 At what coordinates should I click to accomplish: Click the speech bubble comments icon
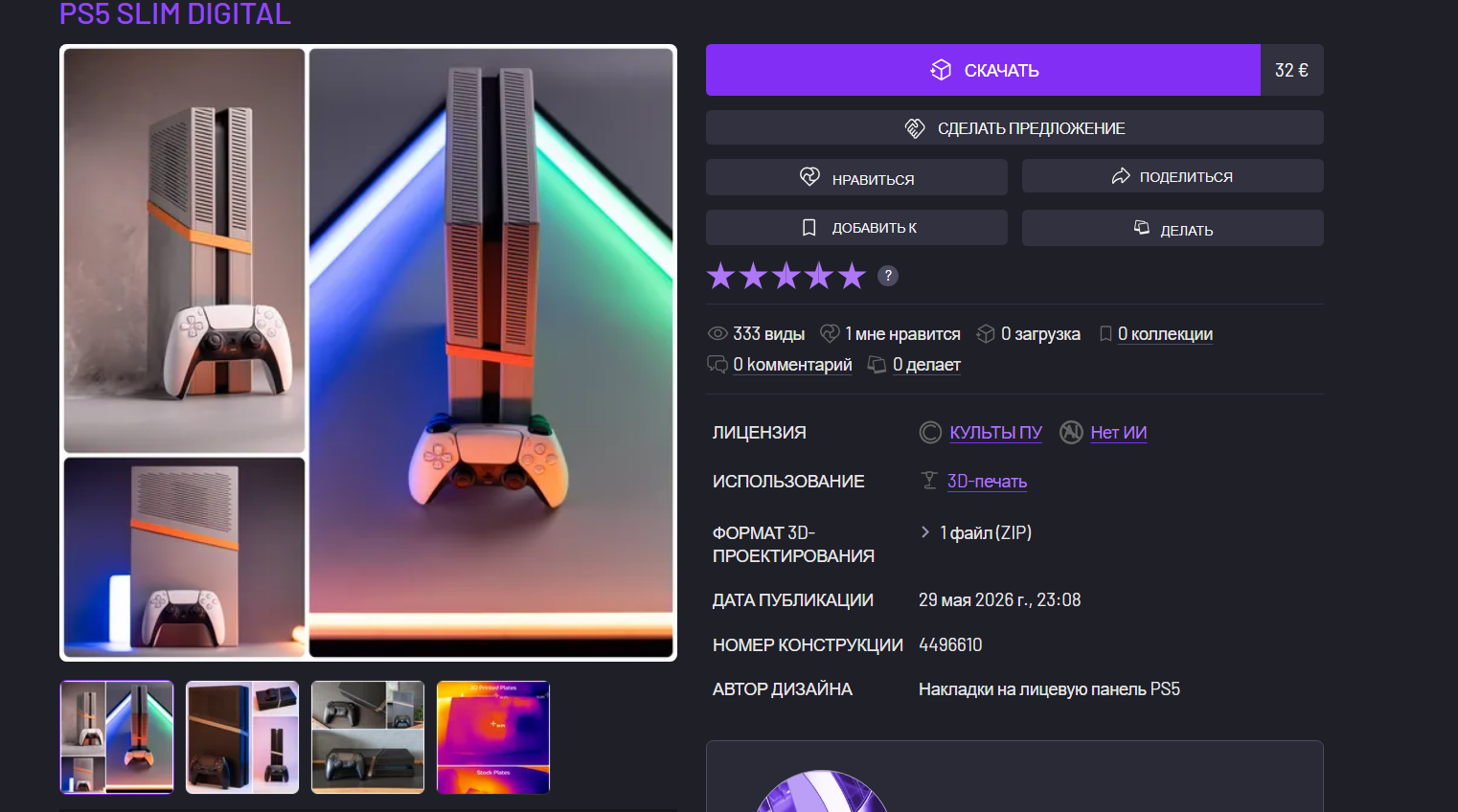pos(718,365)
